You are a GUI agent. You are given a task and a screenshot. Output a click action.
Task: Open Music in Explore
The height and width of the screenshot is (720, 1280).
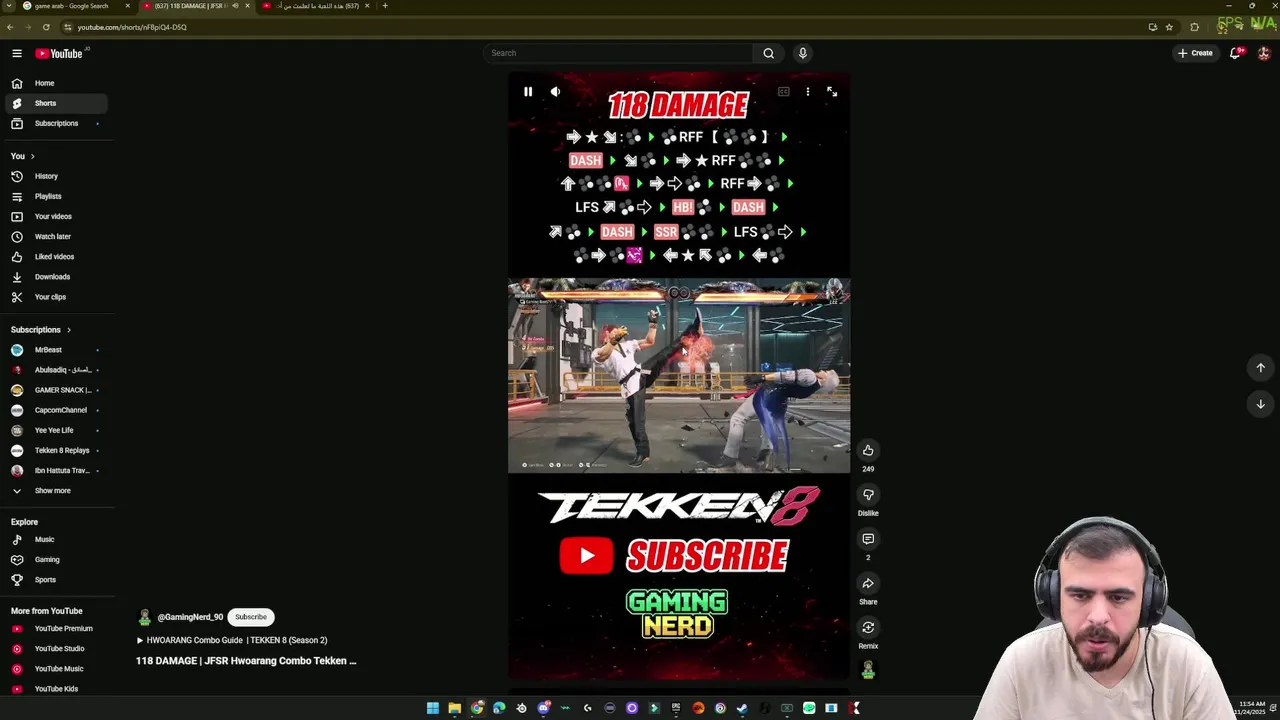click(55, 539)
